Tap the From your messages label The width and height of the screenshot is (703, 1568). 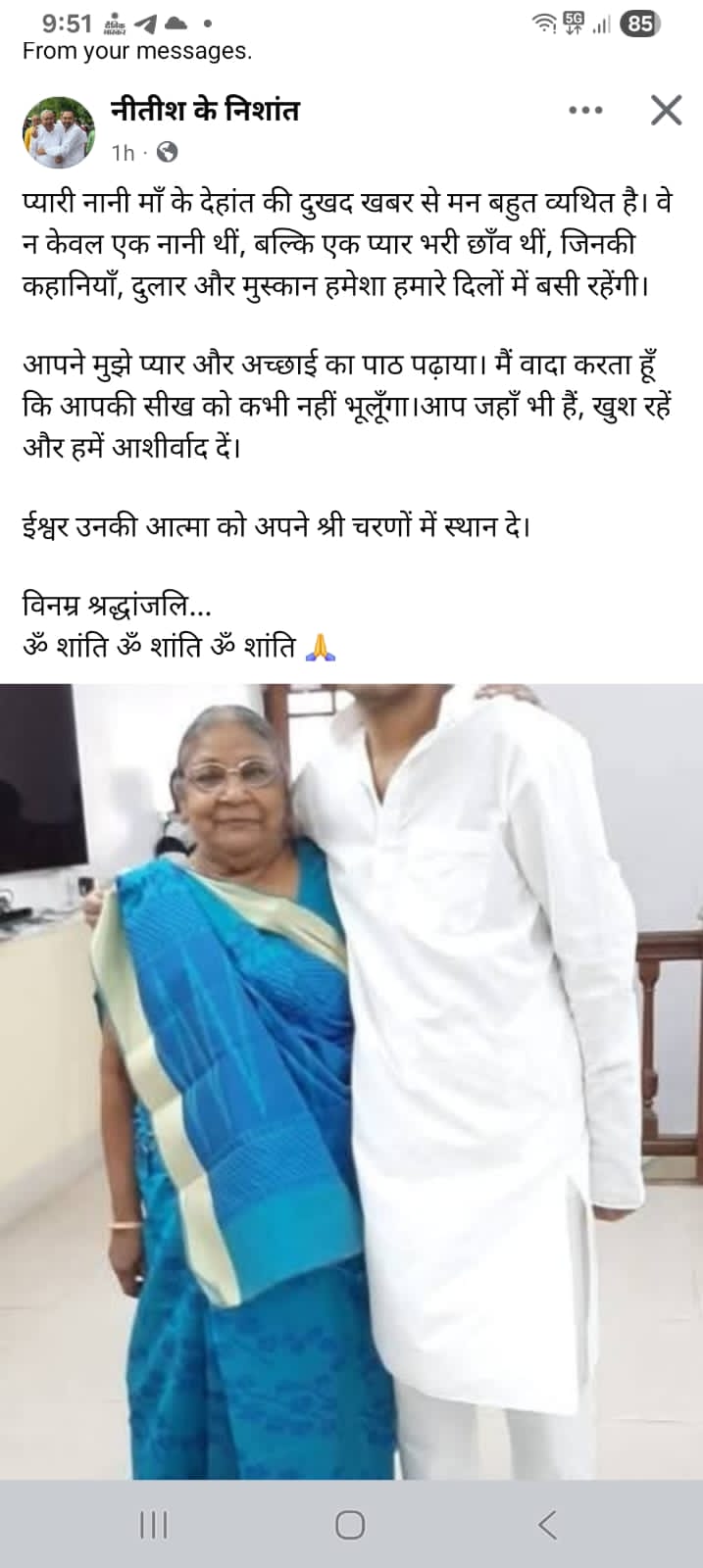[137, 51]
